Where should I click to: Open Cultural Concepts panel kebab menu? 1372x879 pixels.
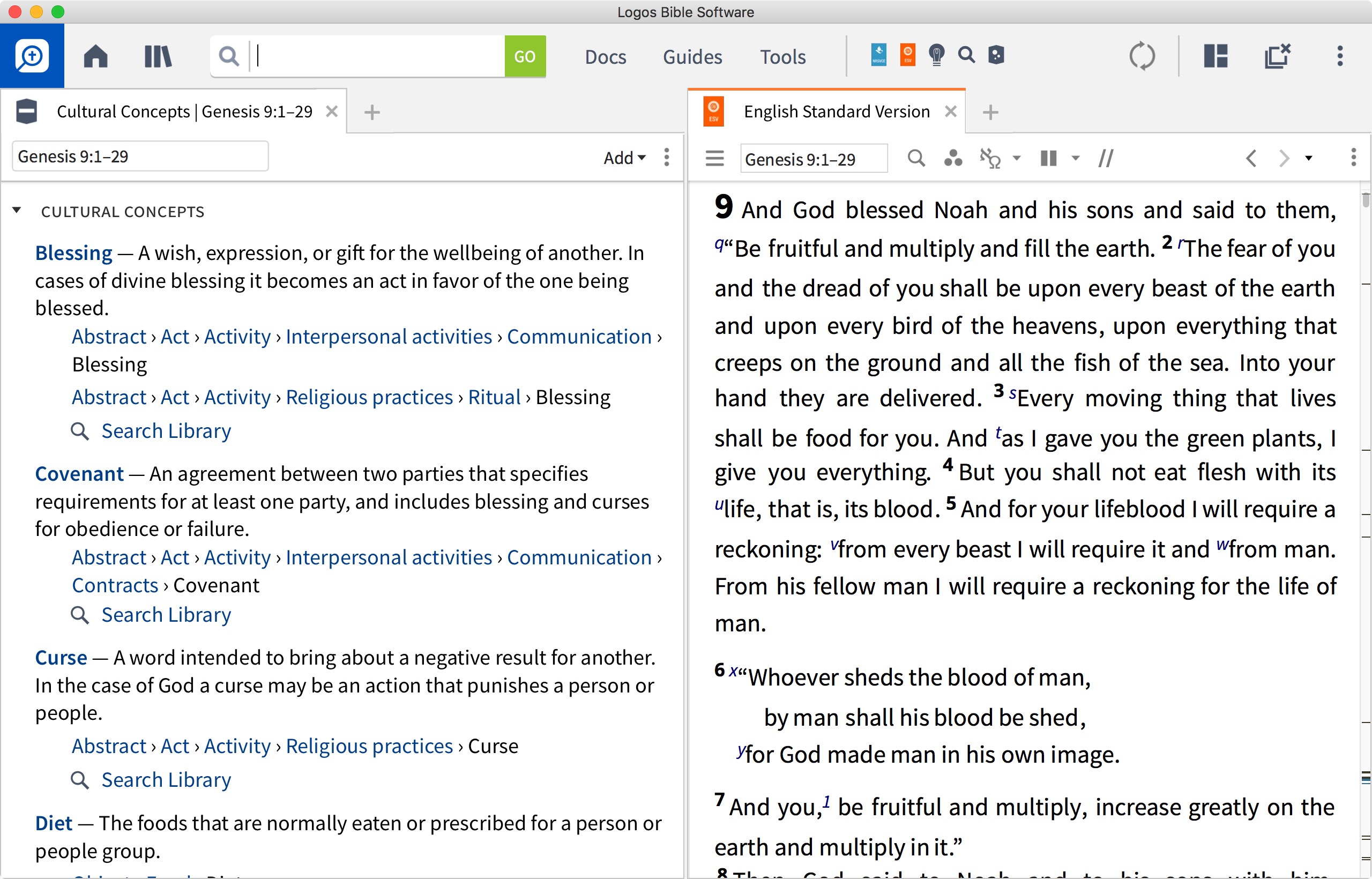(667, 157)
